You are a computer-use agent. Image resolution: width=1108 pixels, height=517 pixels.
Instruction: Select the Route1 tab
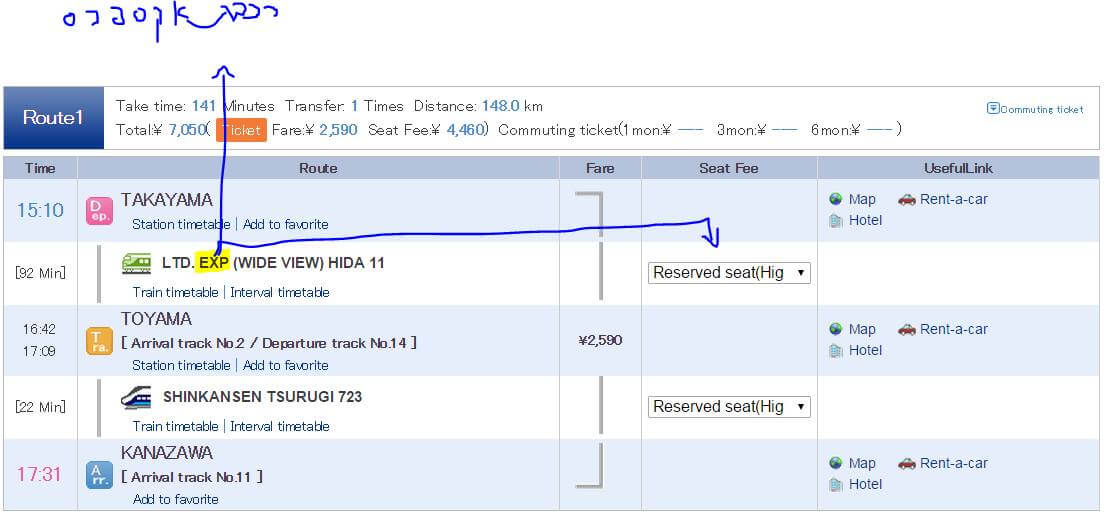(53, 118)
